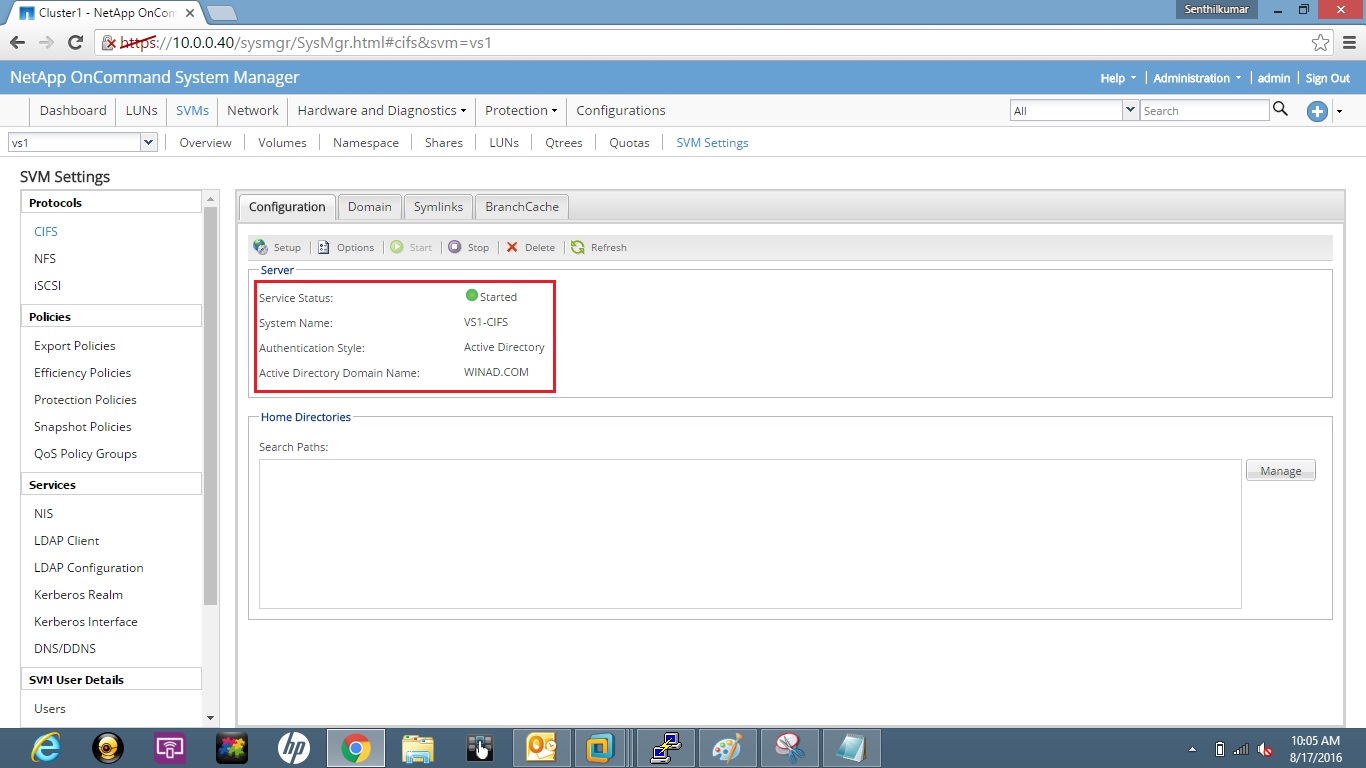
Task: Click the search magnifier icon
Action: (x=1281, y=110)
